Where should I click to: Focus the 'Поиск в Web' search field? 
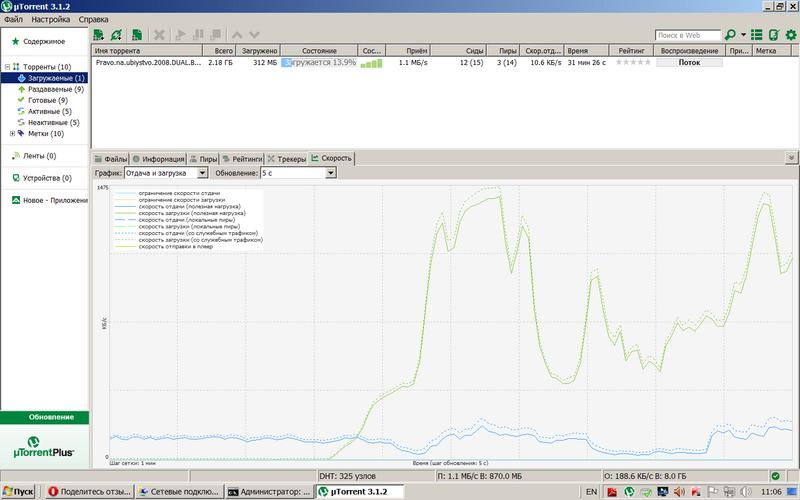click(687, 35)
